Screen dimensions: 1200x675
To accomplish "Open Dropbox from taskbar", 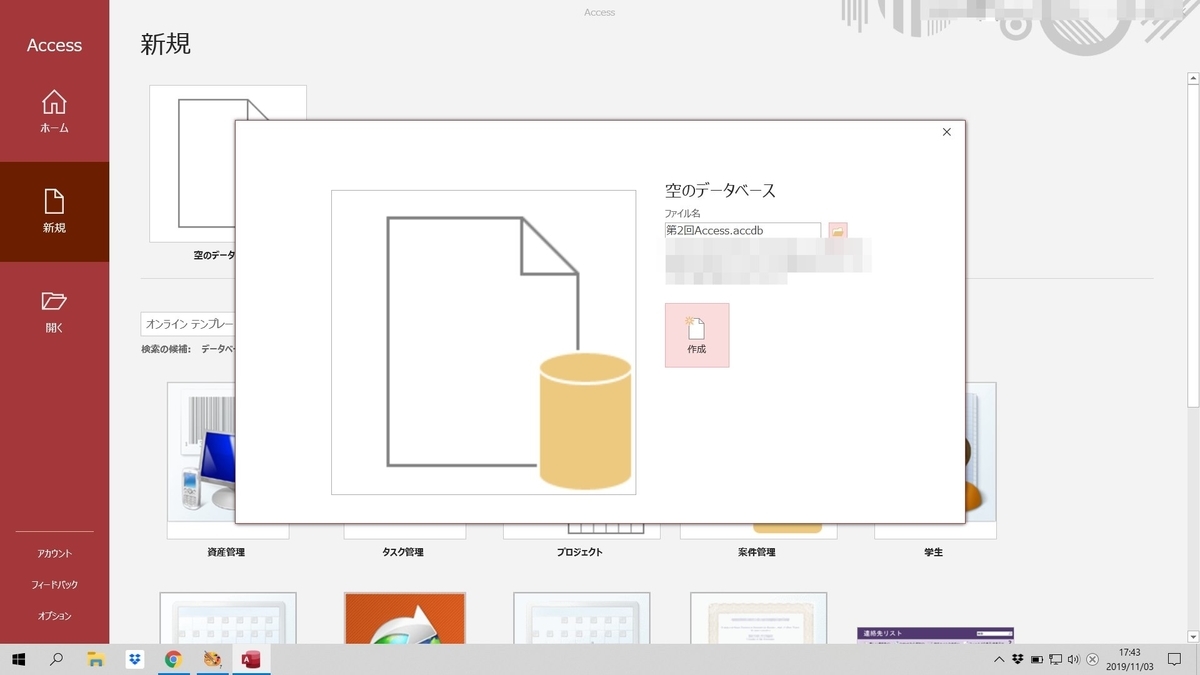I will pos(134,659).
